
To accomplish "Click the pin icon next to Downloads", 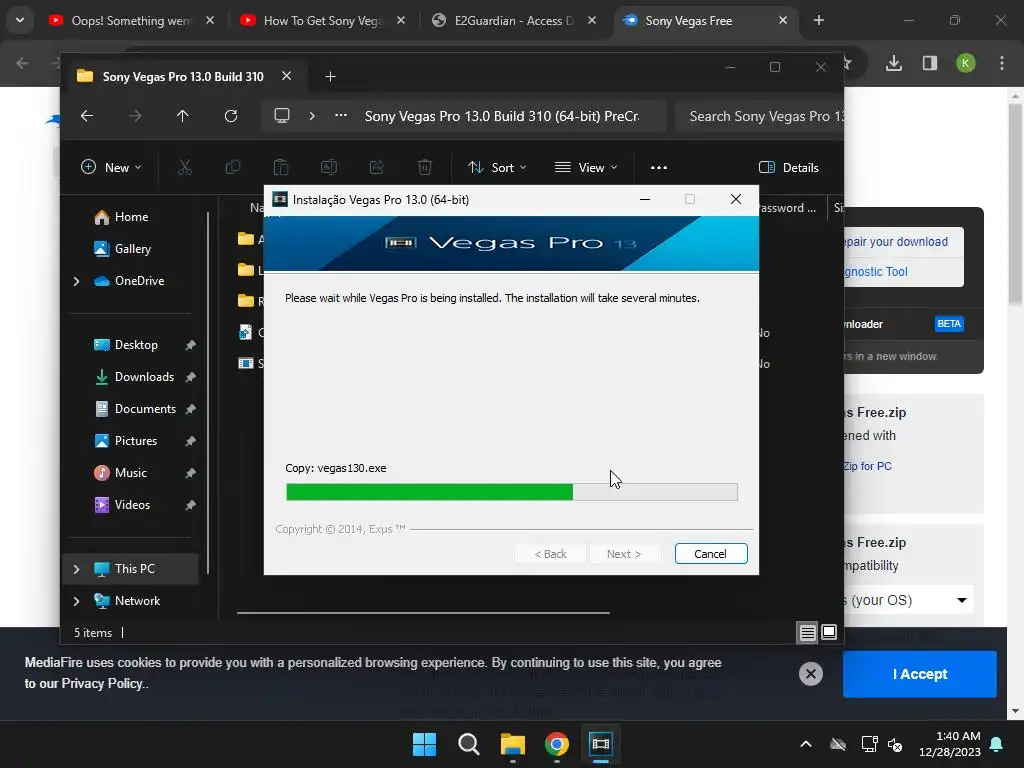I will (190, 377).
